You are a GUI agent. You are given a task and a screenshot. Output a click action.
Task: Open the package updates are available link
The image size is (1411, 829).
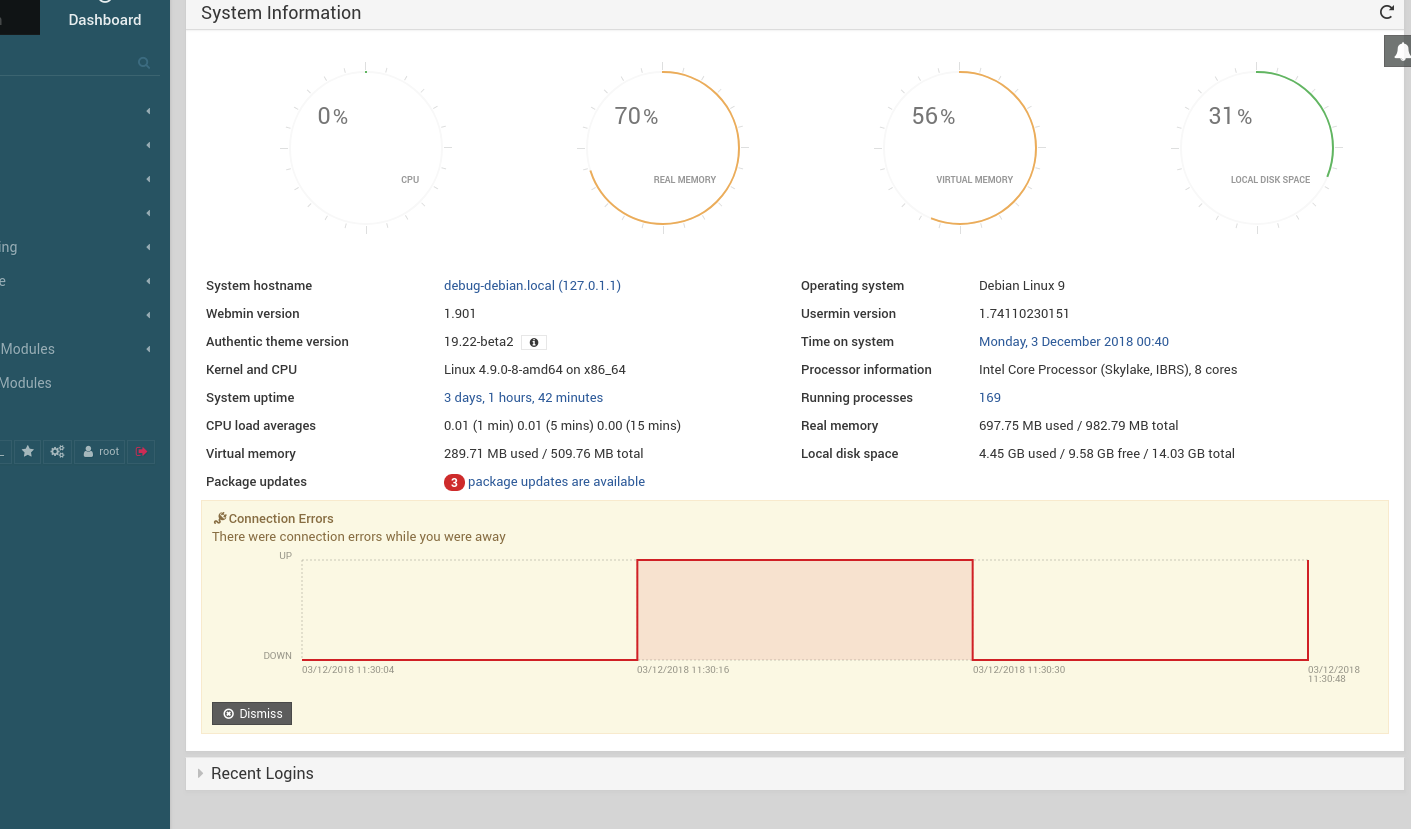pos(556,482)
